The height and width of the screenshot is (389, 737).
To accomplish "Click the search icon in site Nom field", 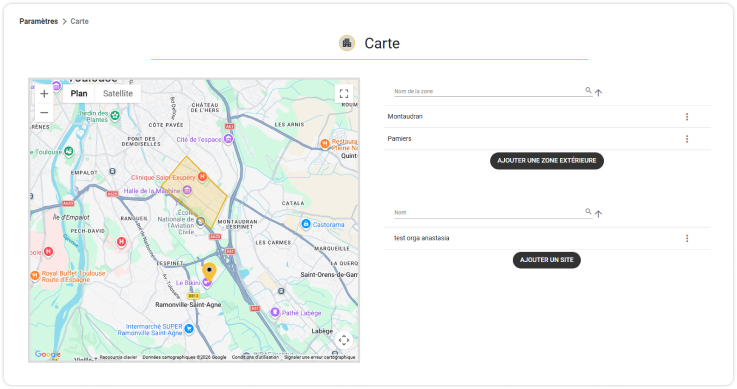I will click(588, 211).
